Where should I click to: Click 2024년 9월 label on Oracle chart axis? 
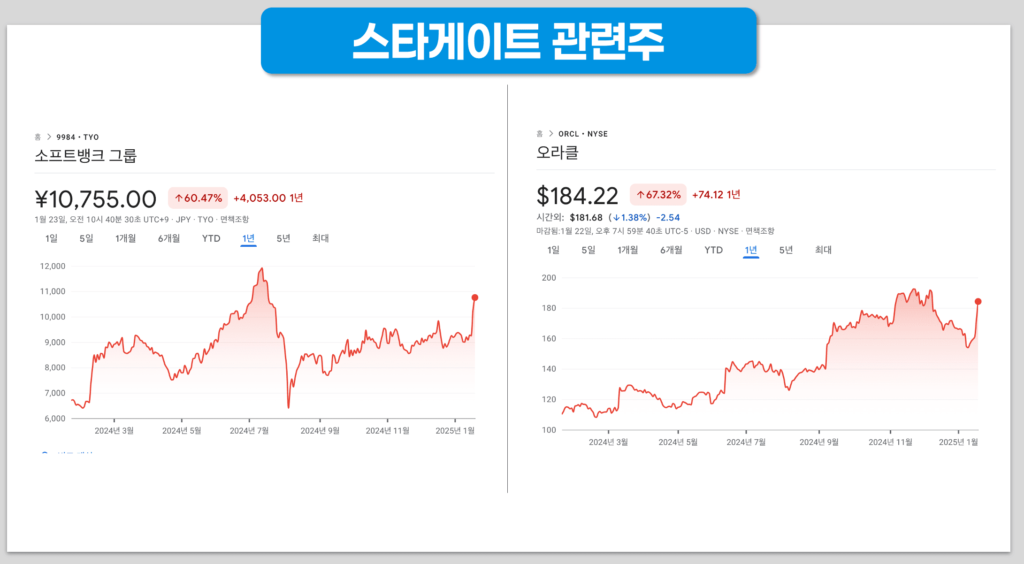pos(819,443)
